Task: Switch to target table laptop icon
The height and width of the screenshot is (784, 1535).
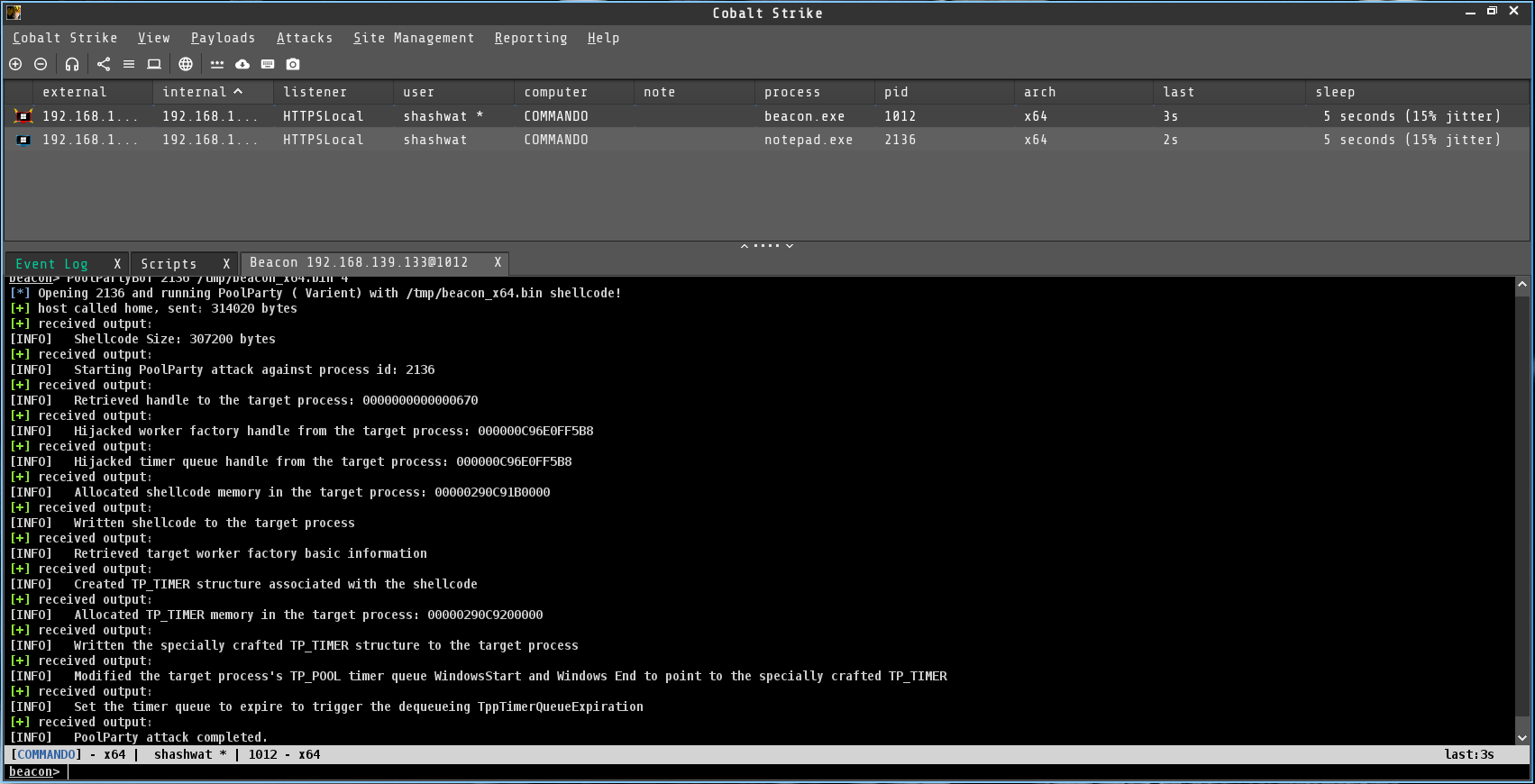Action: [x=154, y=64]
